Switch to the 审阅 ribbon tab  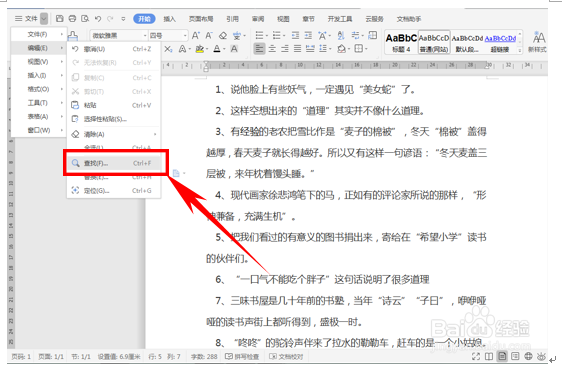(x=258, y=19)
